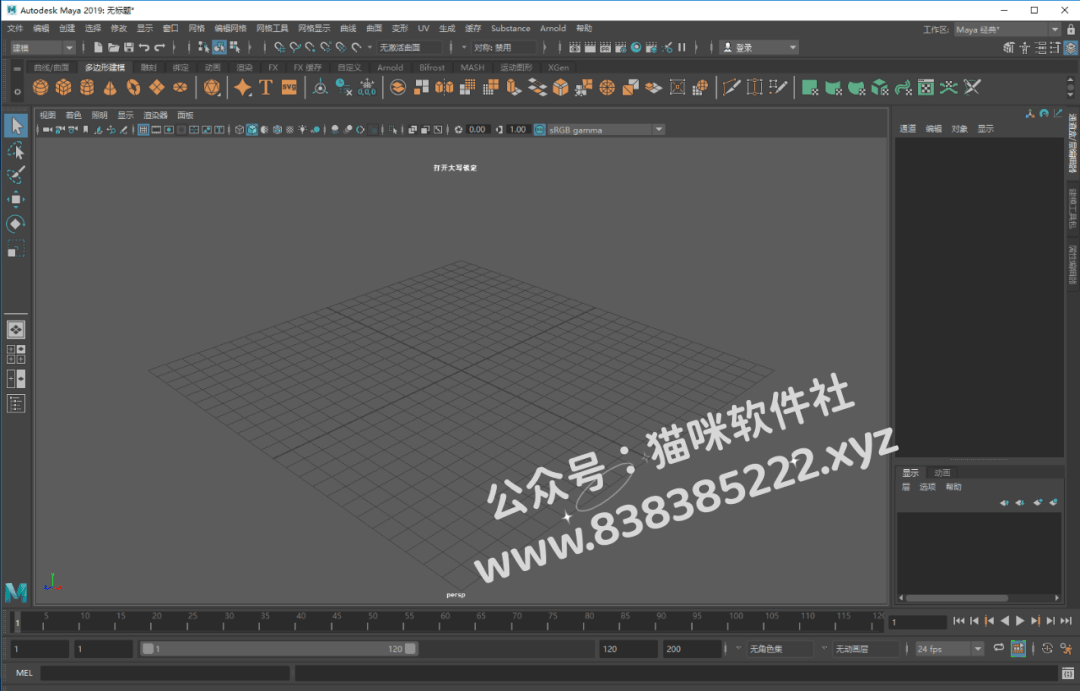Click the current frame input field
1080x691 pixels.
[x=917, y=622]
